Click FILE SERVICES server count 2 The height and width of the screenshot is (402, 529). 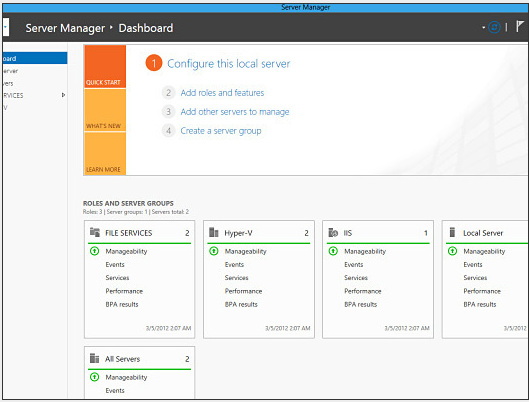tap(187, 233)
